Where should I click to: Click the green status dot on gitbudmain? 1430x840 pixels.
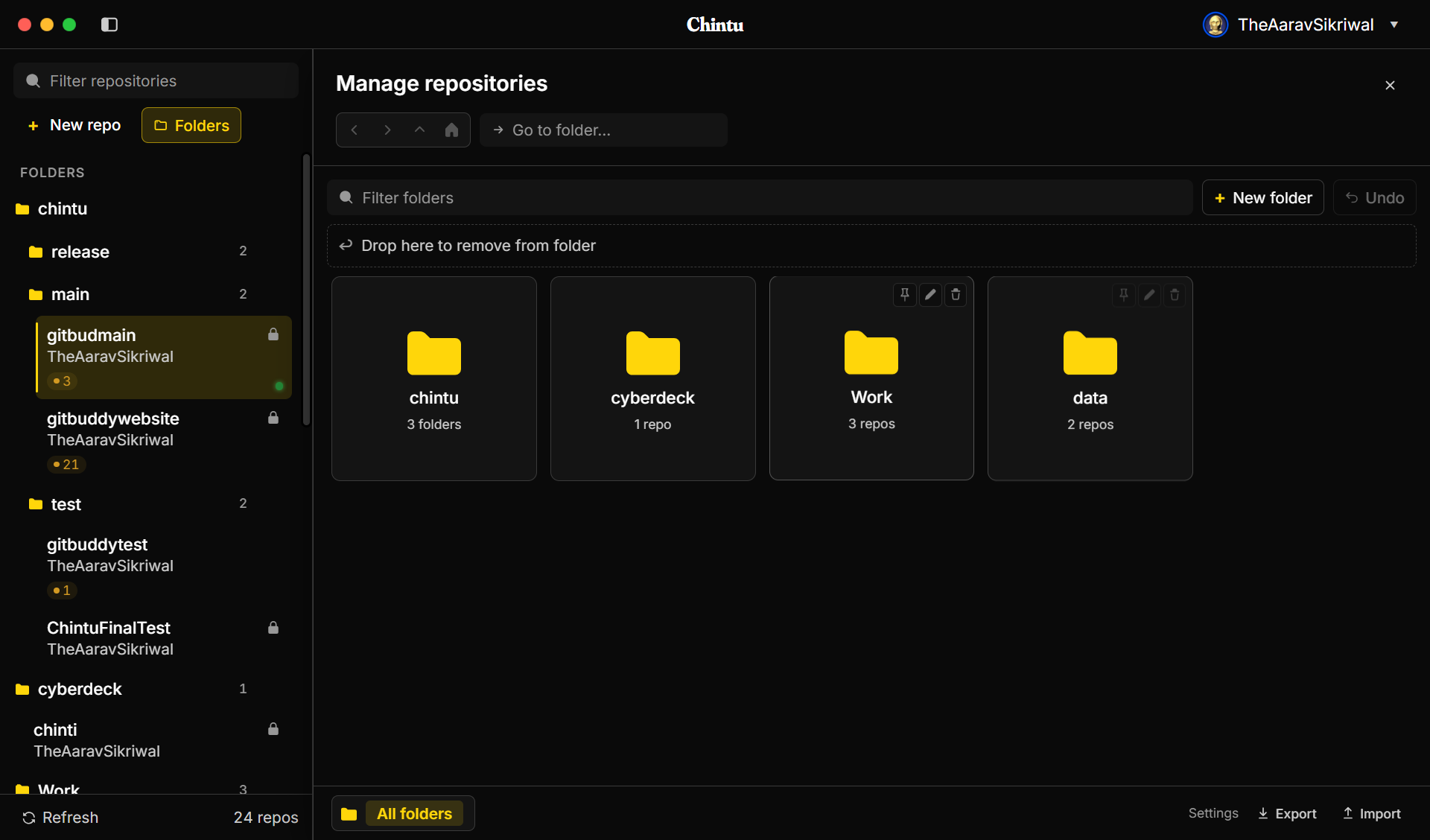279,386
